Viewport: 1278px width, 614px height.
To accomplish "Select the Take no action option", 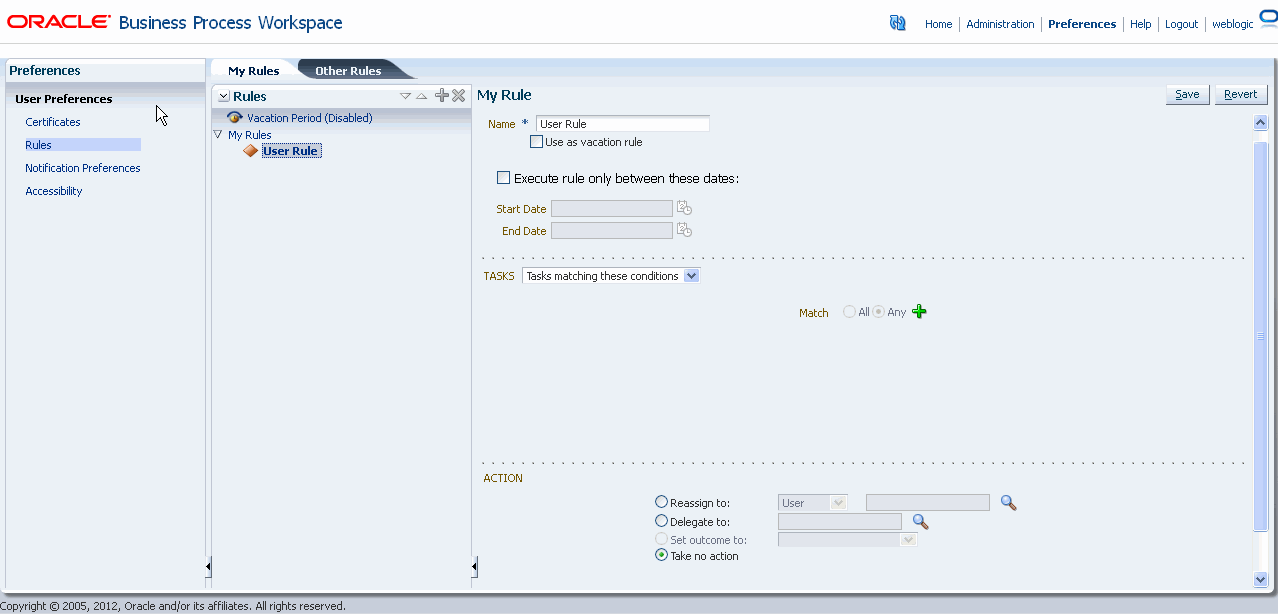I will pyautogui.click(x=661, y=555).
